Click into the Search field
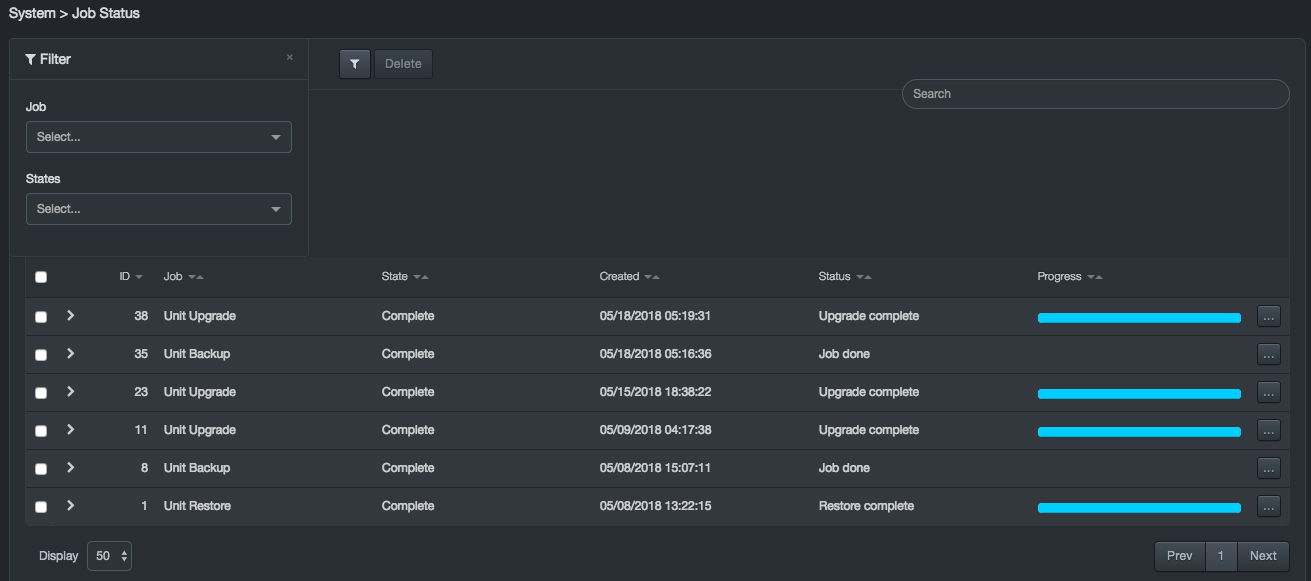This screenshot has height=581, width=1311. click(1095, 94)
